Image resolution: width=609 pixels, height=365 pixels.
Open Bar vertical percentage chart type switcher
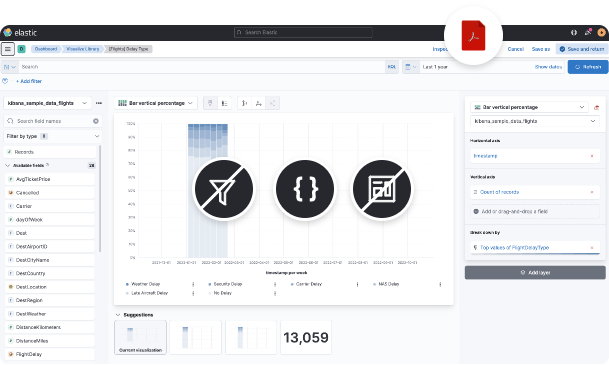point(155,103)
